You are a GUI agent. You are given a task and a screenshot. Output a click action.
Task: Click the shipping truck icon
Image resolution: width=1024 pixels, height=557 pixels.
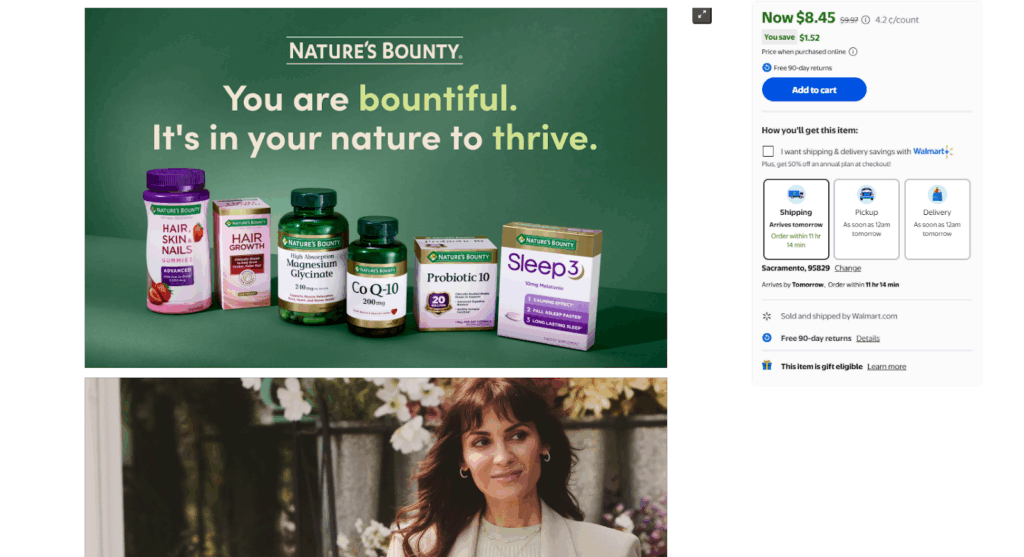coord(795,194)
